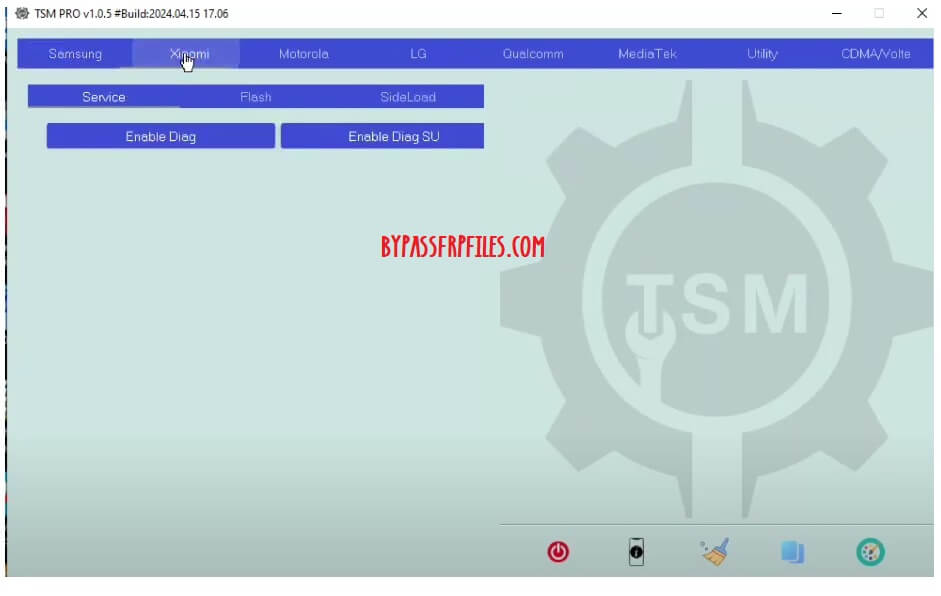This screenshot has height=596, width=941.
Task: Open the Utility tab
Action: pyautogui.click(x=761, y=54)
